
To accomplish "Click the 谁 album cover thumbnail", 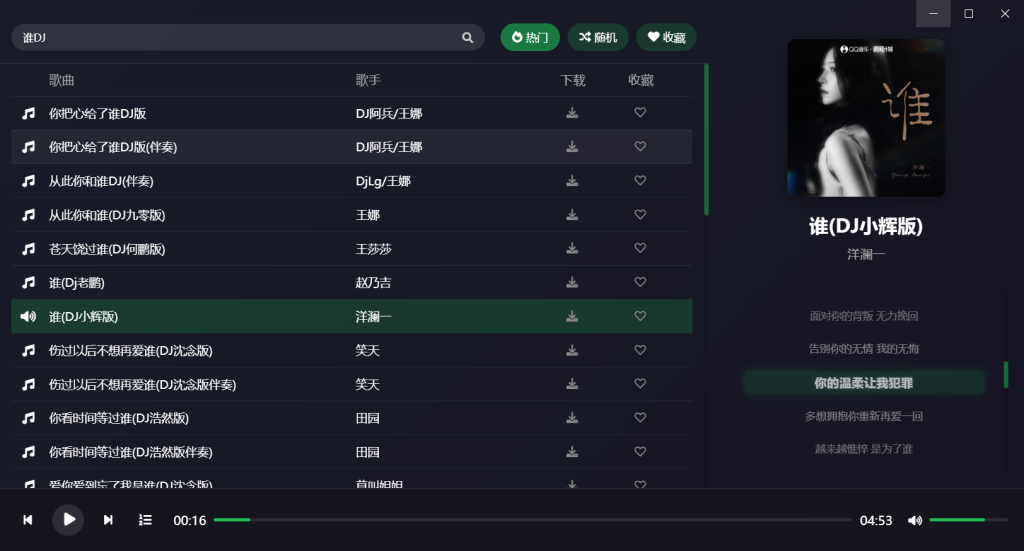I will coord(866,118).
